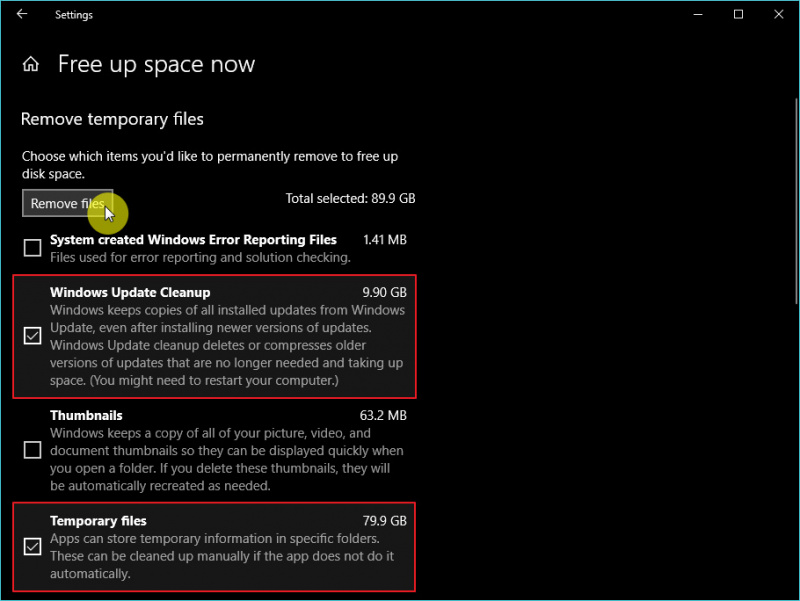Click the Temporary files entry title
The image size is (800, 601).
coord(98,520)
